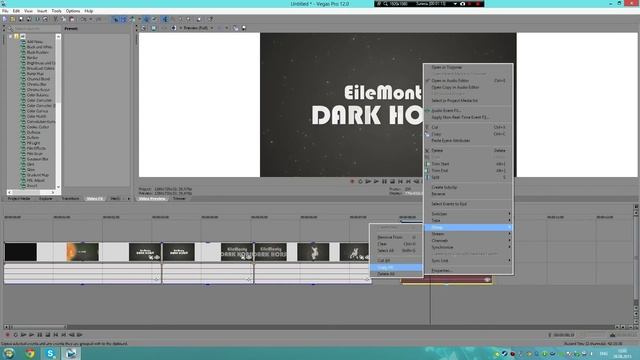The width and height of the screenshot is (640, 360).
Task: Open the File menu
Action: [x=5, y=11]
